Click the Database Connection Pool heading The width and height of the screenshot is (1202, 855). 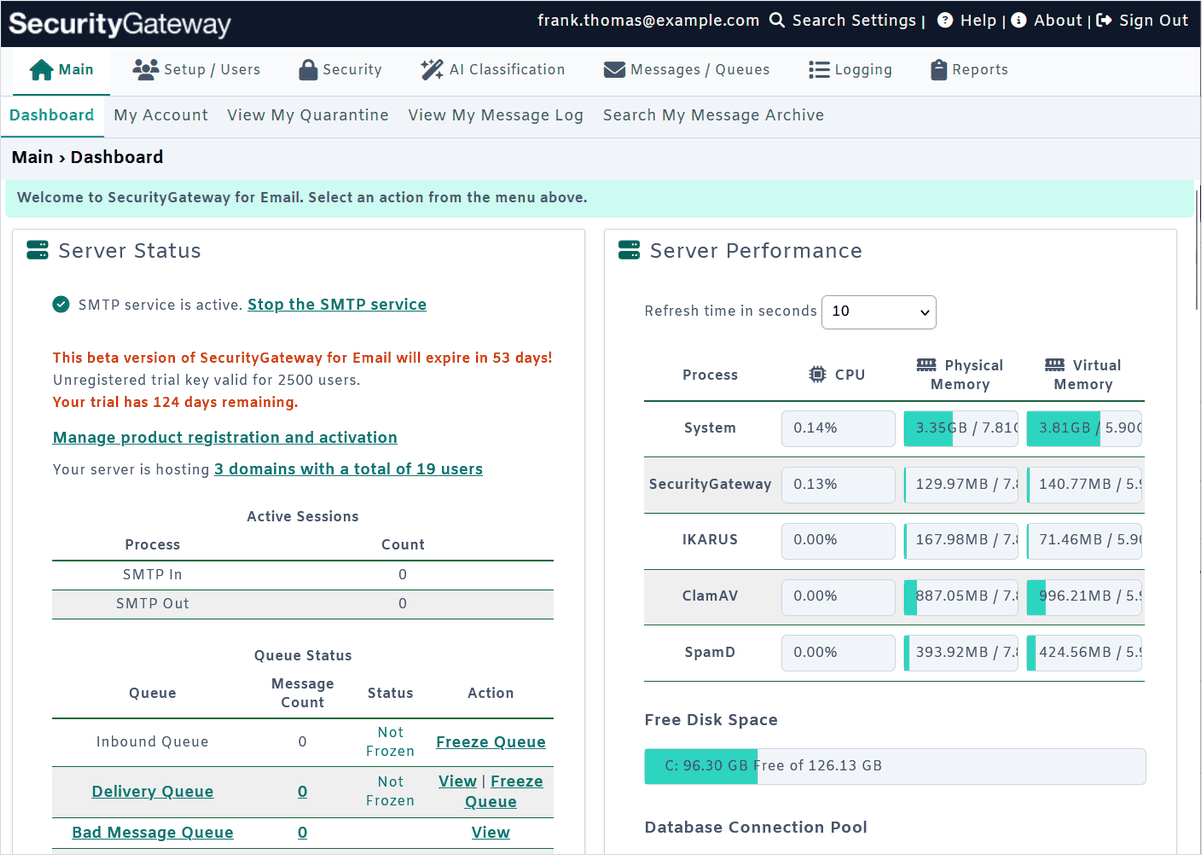pos(756,828)
